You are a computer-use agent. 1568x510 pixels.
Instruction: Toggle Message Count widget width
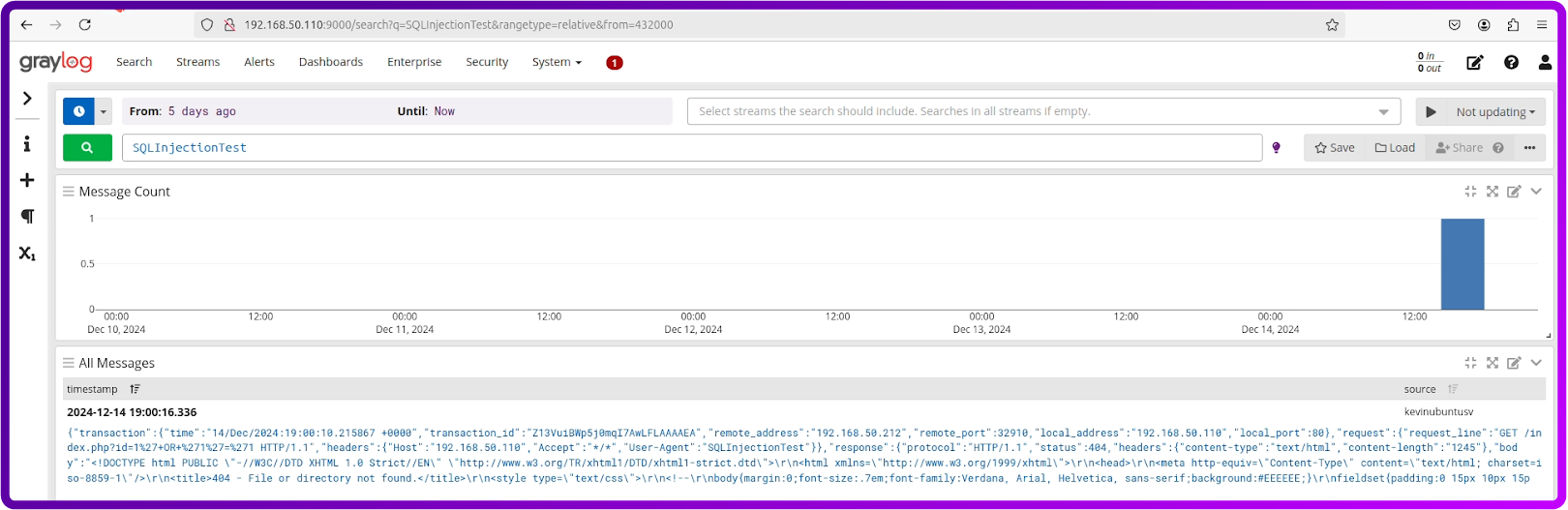[x=1470, y=192]
